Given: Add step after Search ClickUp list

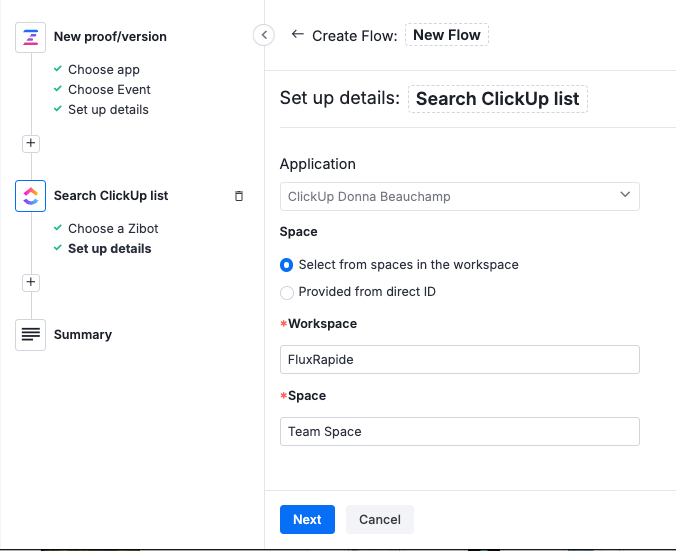Looking at the screenshot, I should [31, 282].
